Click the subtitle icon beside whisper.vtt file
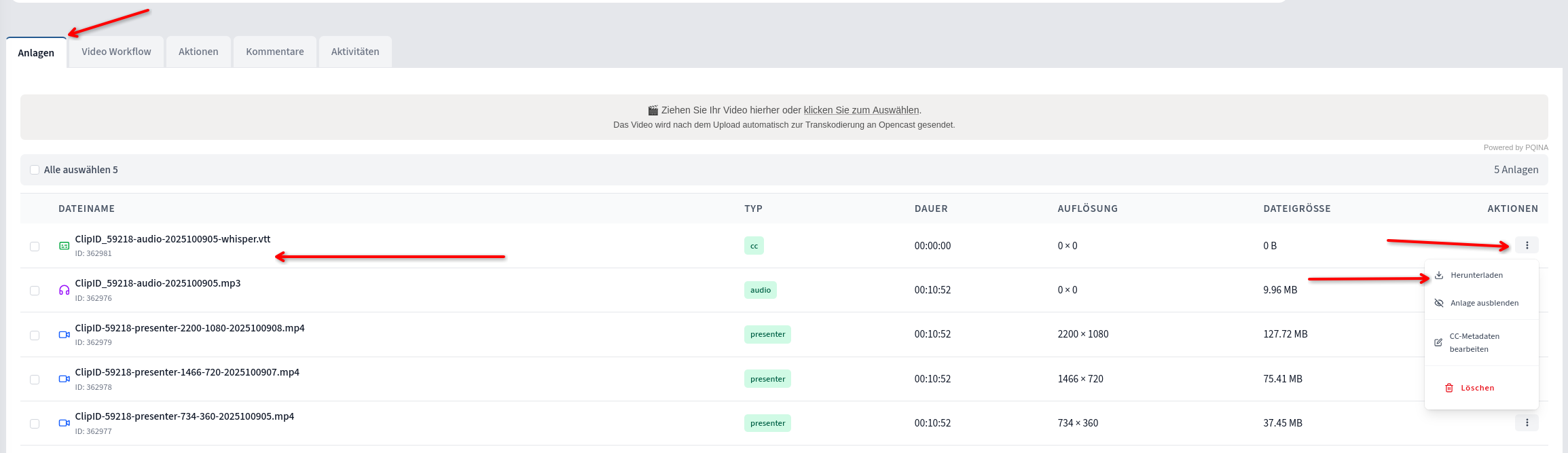This screenshot has width=1568, height=453. 64,246
